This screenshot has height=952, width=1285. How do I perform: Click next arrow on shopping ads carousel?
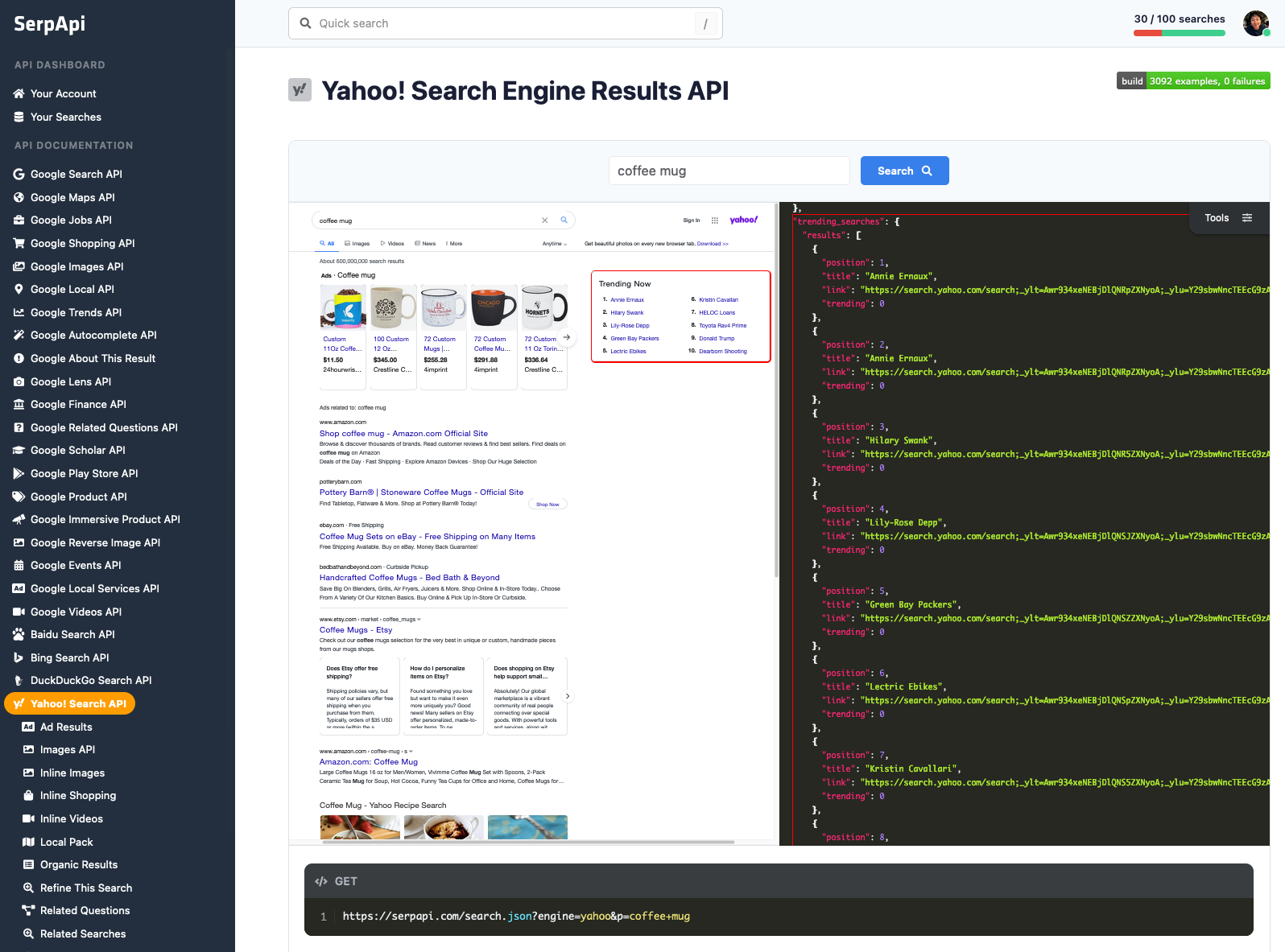click(x=567, y=337)
